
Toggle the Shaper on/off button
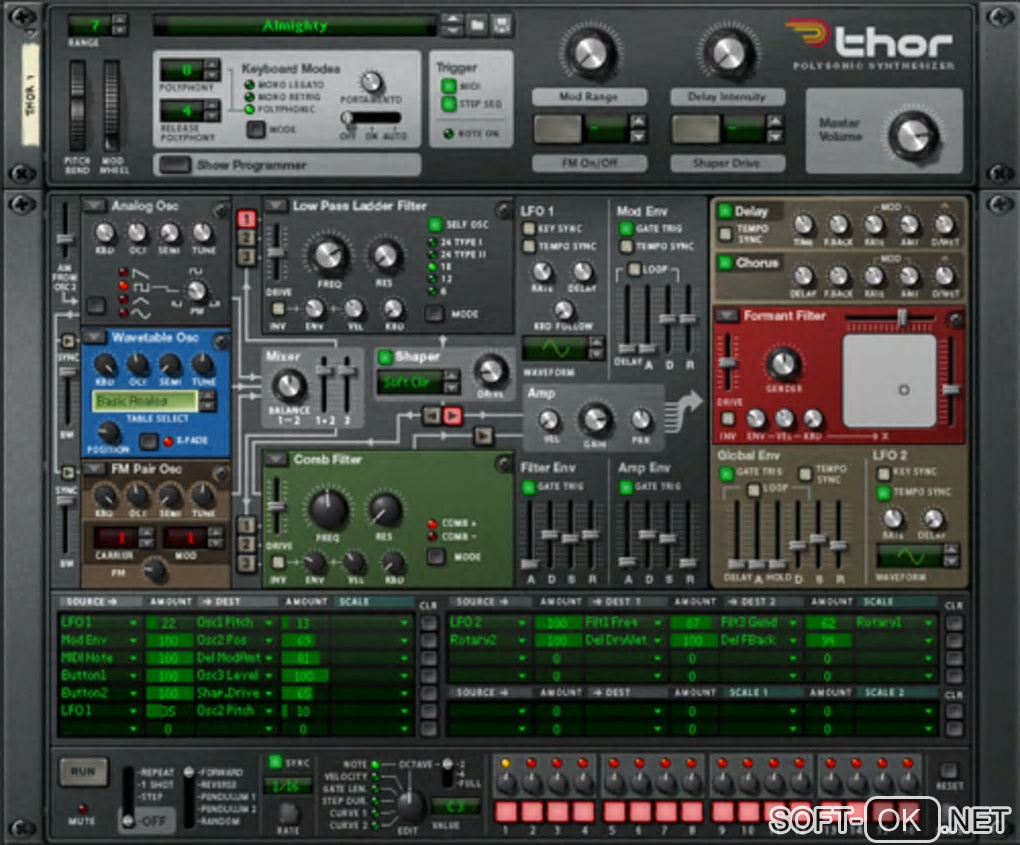point(384,356)
